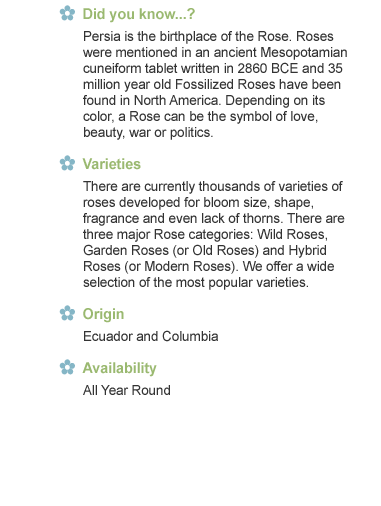Click the flower icon beside Did you know
The image size is (381, 506).
tap(67, 13)
